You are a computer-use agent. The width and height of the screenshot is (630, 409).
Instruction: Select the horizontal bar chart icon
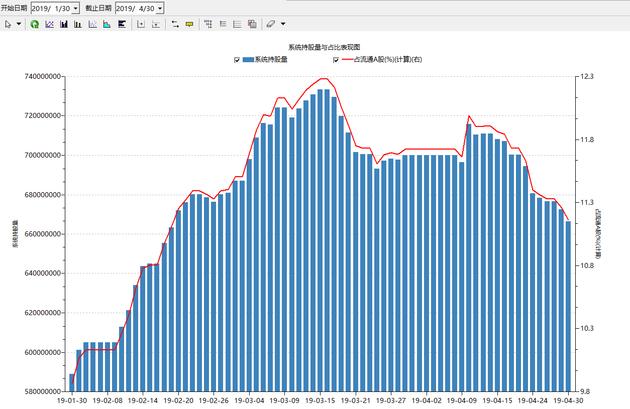coord(122,24)
